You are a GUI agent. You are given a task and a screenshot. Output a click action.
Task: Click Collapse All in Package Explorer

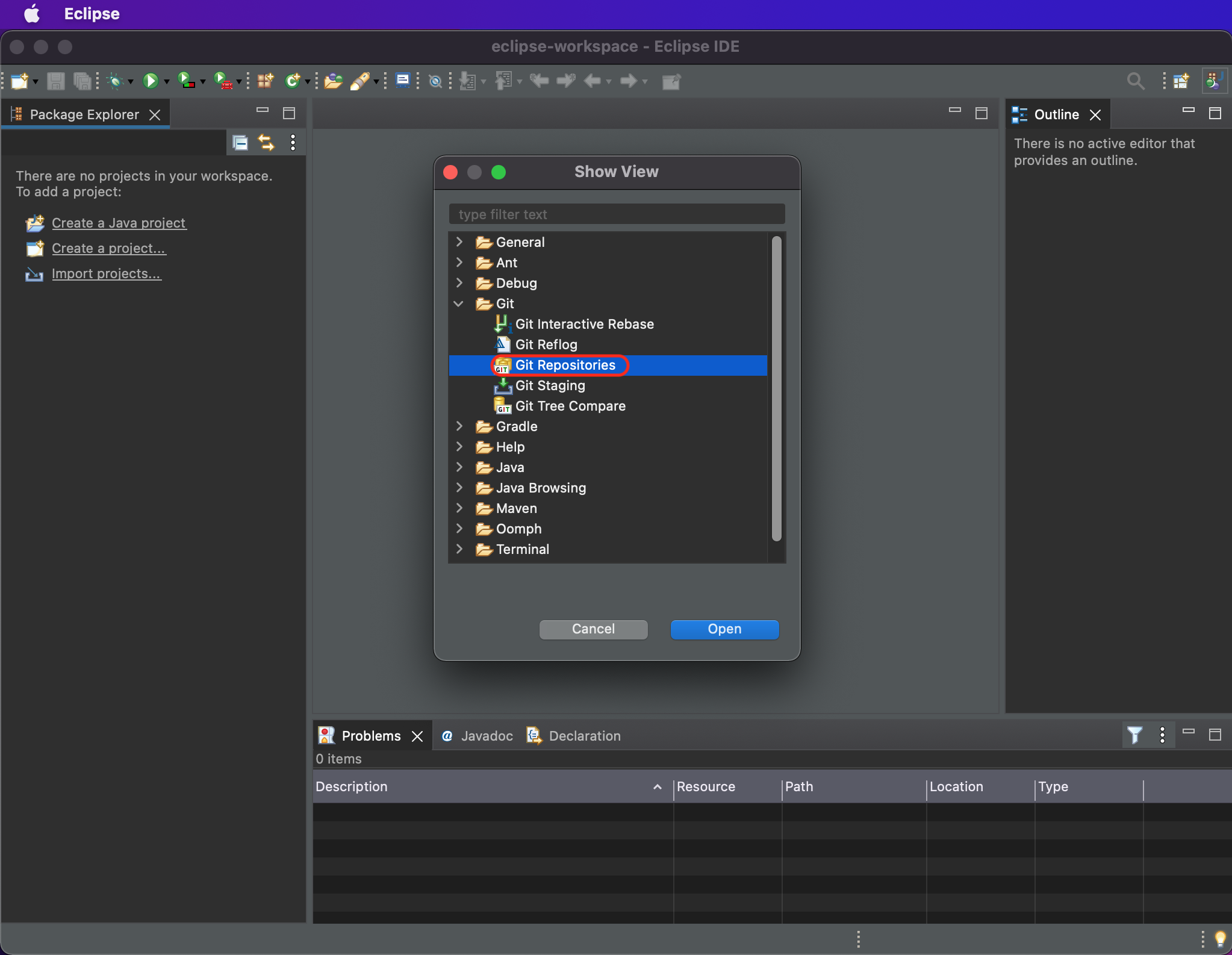coord(240,143)
